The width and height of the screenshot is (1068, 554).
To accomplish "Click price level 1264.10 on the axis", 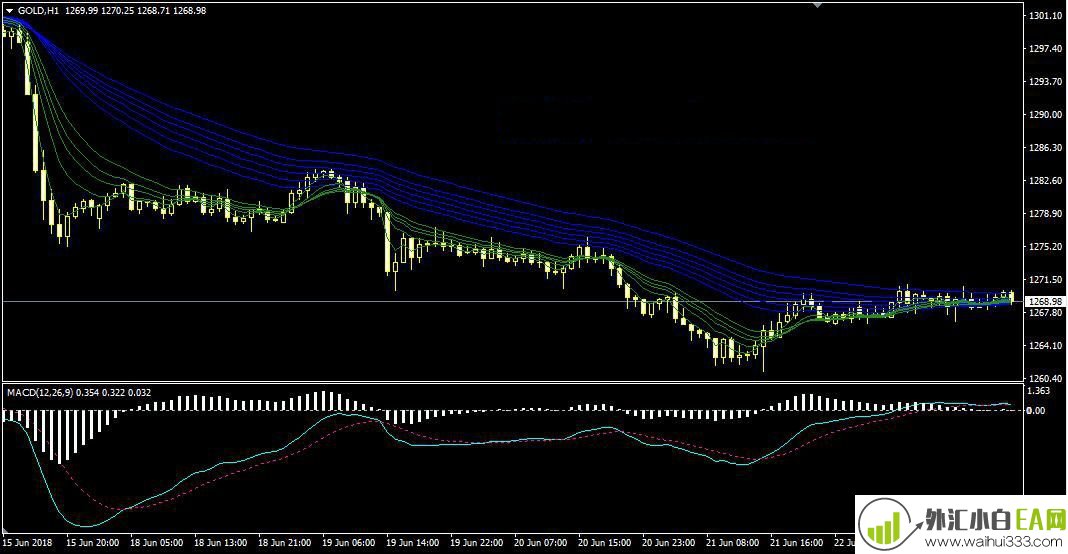I will point(1047,345).
